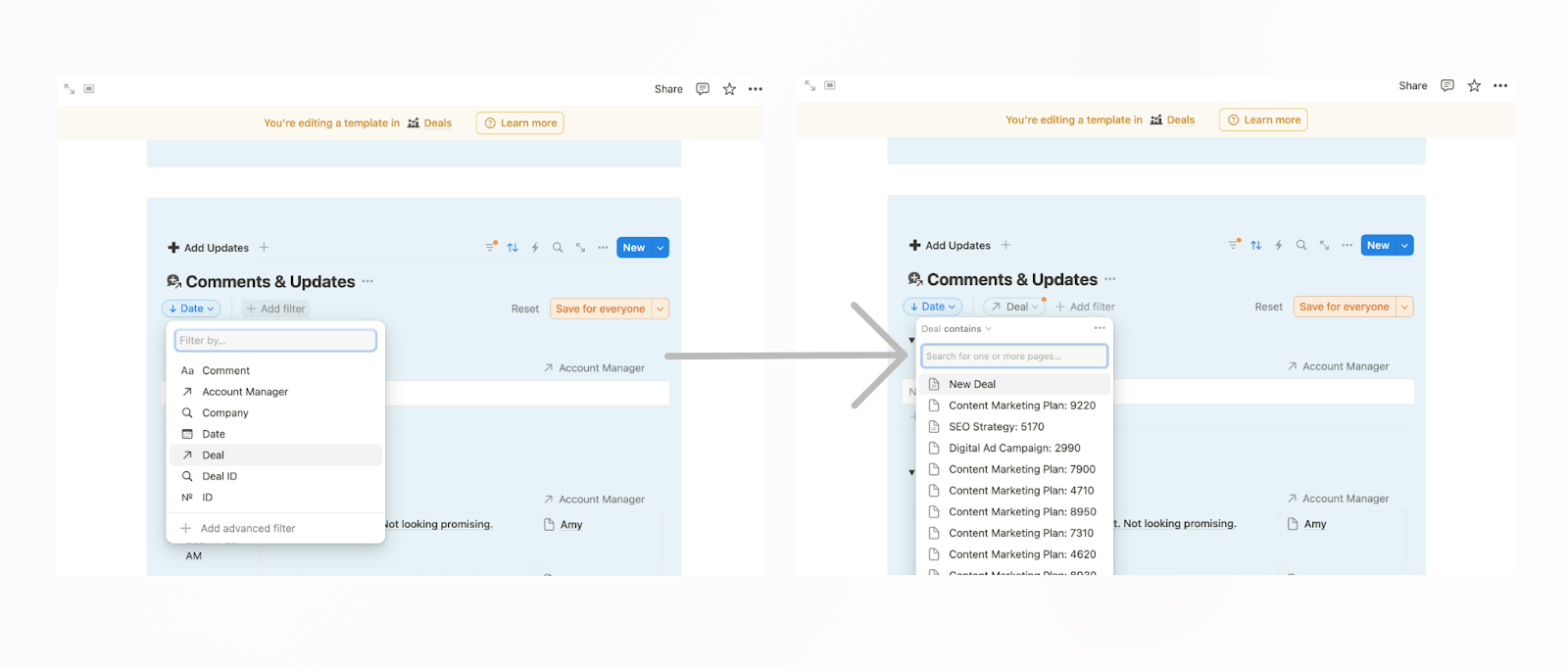The width and height of the screenshot is (1568, 670).
Task: Click Learn more in left window banner
Action: (520, 123)
